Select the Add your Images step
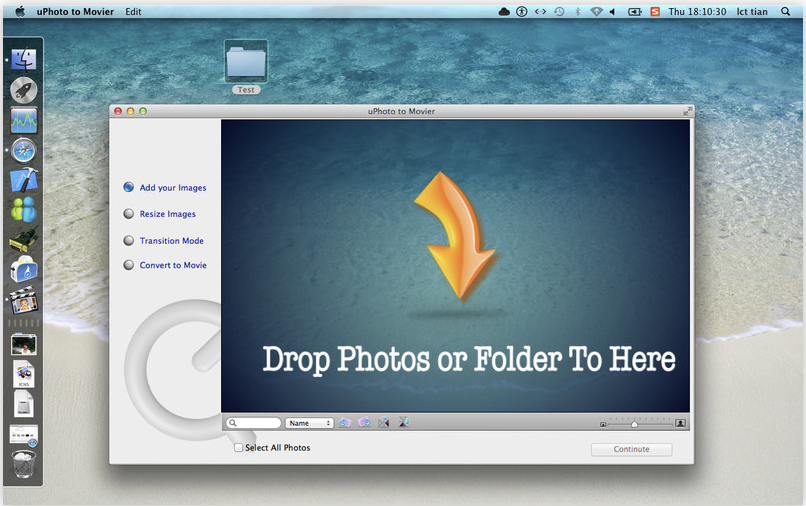Viewport: 806px width, 506px height. 165,188
